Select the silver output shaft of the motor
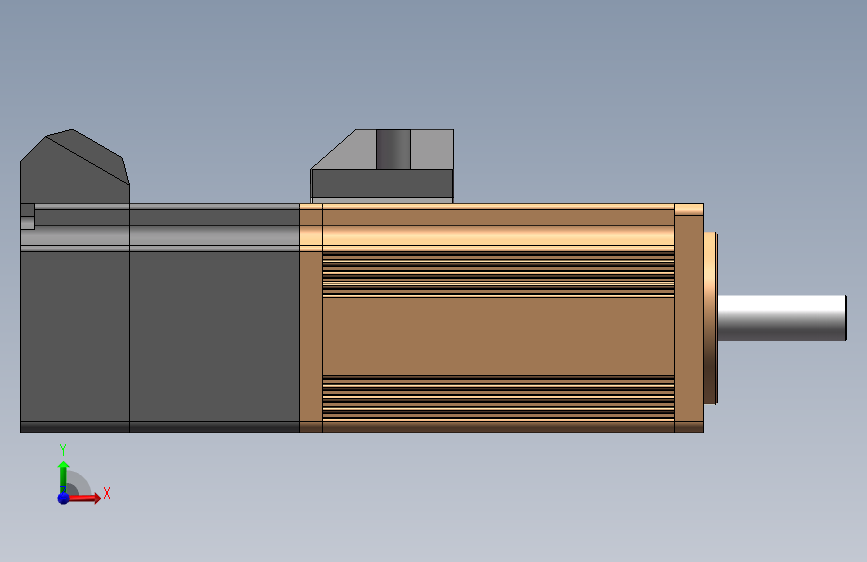 click(x=782, y=318)
